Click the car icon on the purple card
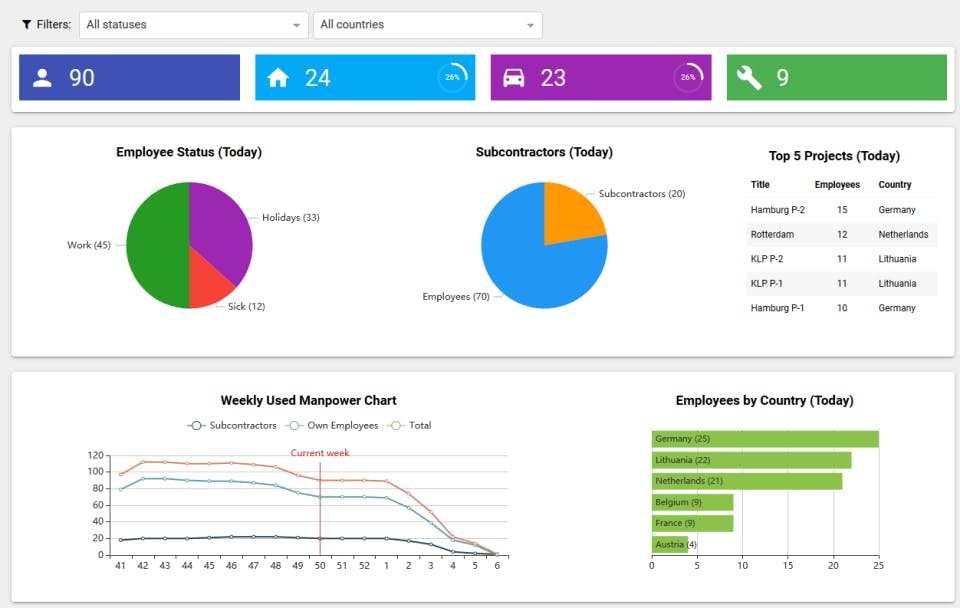Viewport: 960px width, 608px height. (513, 78)
